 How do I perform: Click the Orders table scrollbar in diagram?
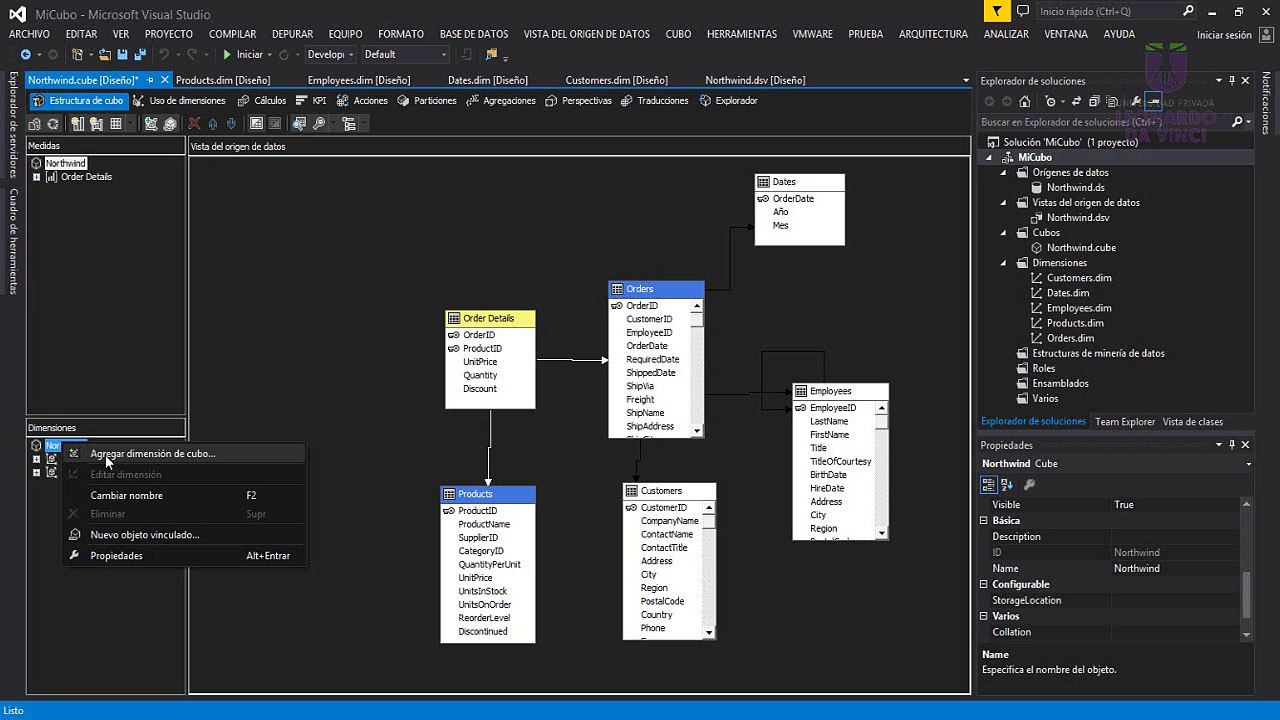[697, 367]
